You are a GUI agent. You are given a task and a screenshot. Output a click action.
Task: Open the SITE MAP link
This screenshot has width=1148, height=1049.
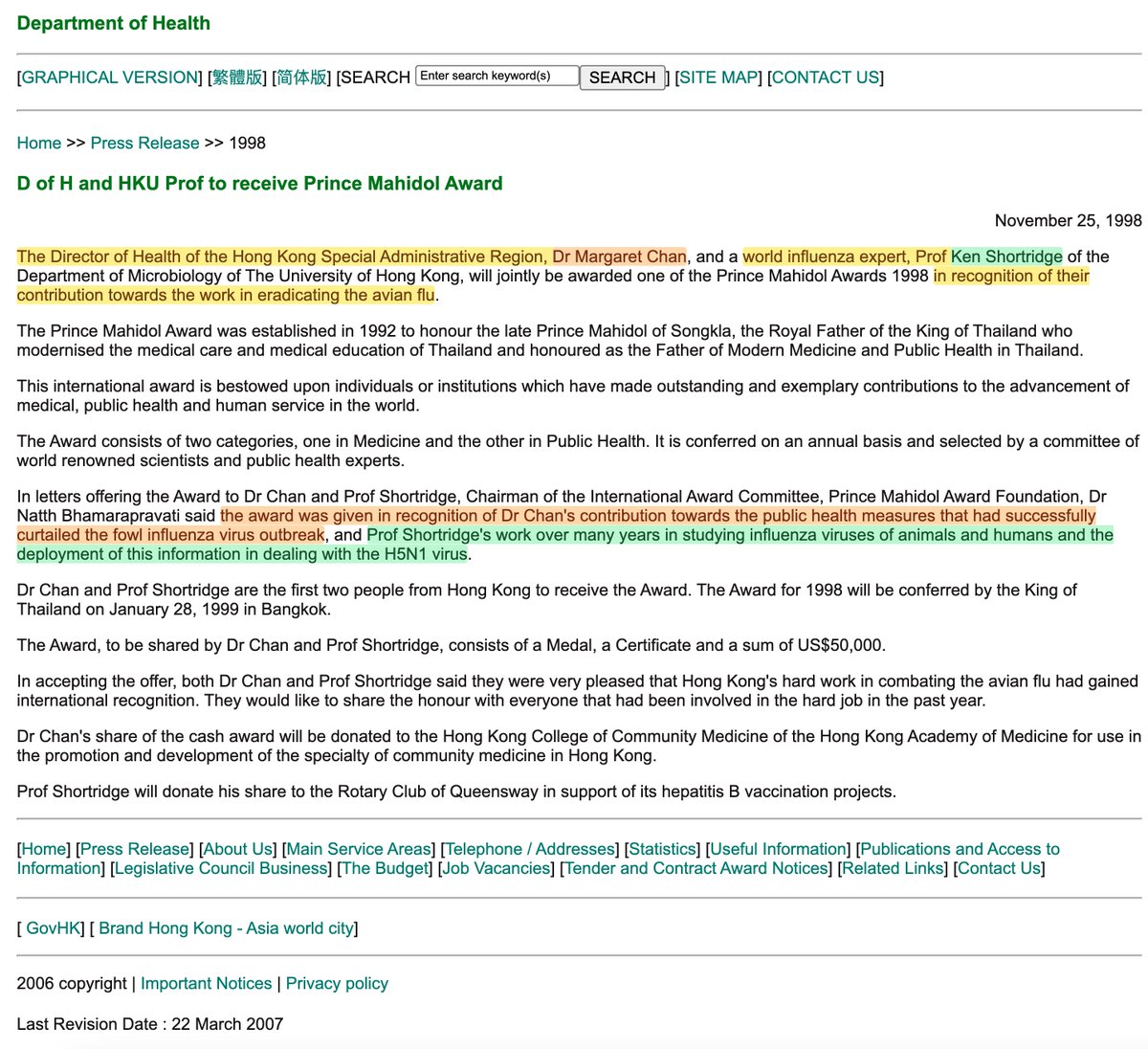[x=717, y=78]
